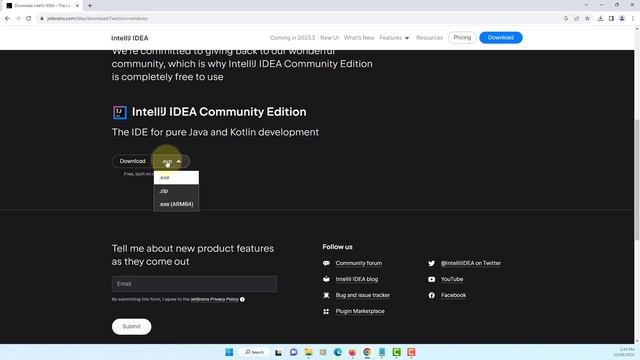Go forward with the browser arrow
Screen dimensions: 640x360
coord(18,18)
